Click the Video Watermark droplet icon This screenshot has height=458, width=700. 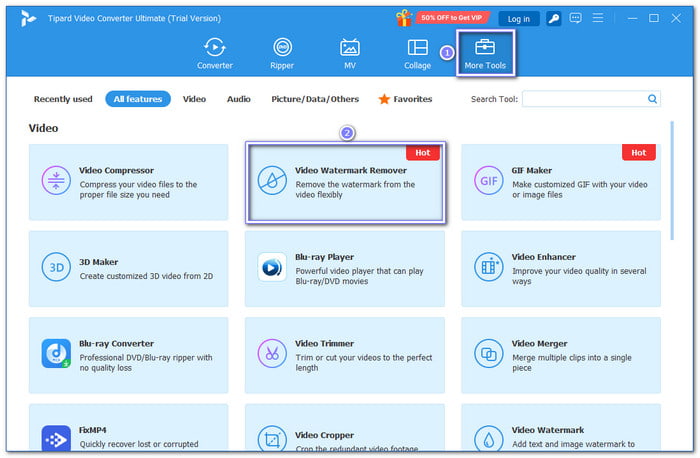coord(488,439)
